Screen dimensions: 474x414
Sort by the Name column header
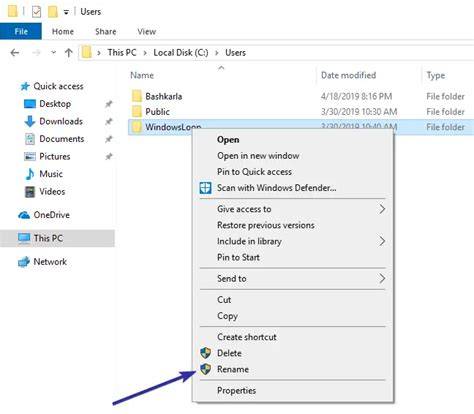click(142, 75)
